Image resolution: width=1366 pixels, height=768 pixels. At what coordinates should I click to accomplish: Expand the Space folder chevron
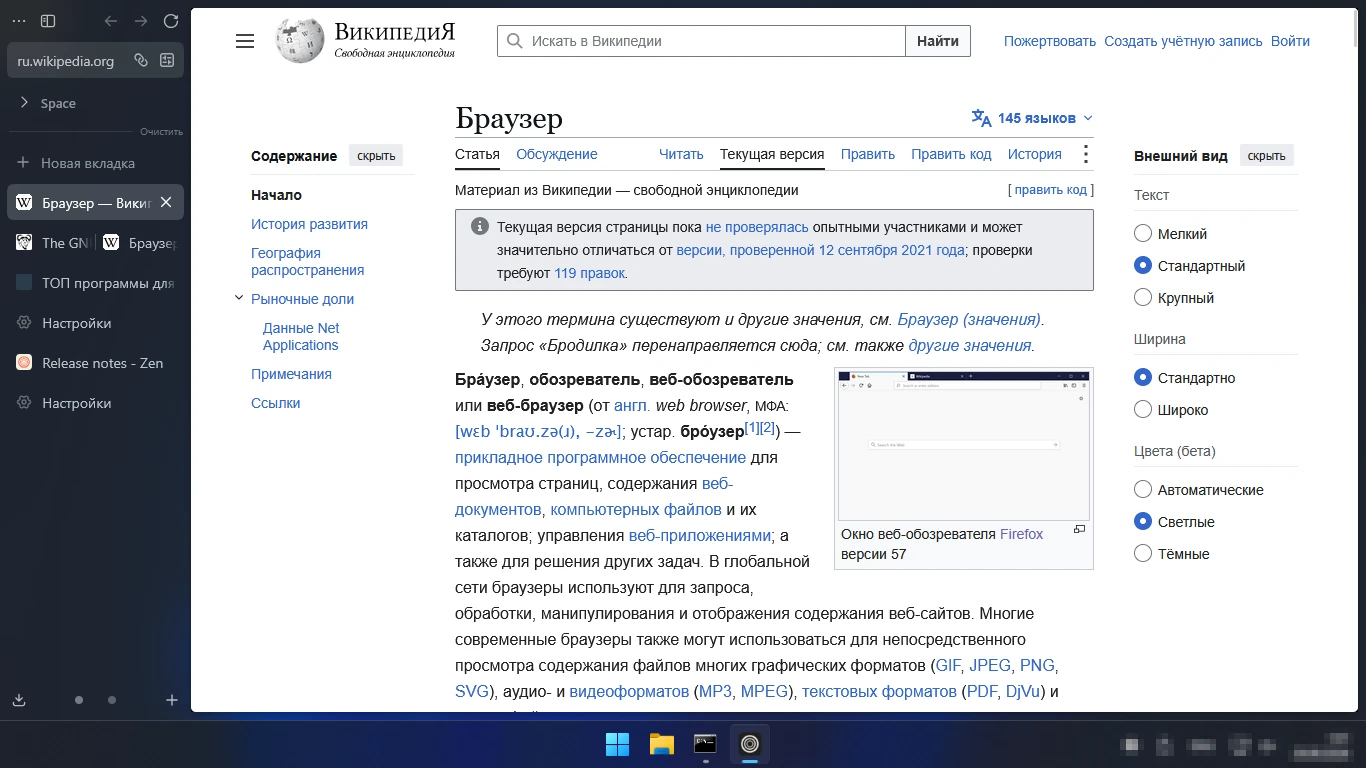24,103
